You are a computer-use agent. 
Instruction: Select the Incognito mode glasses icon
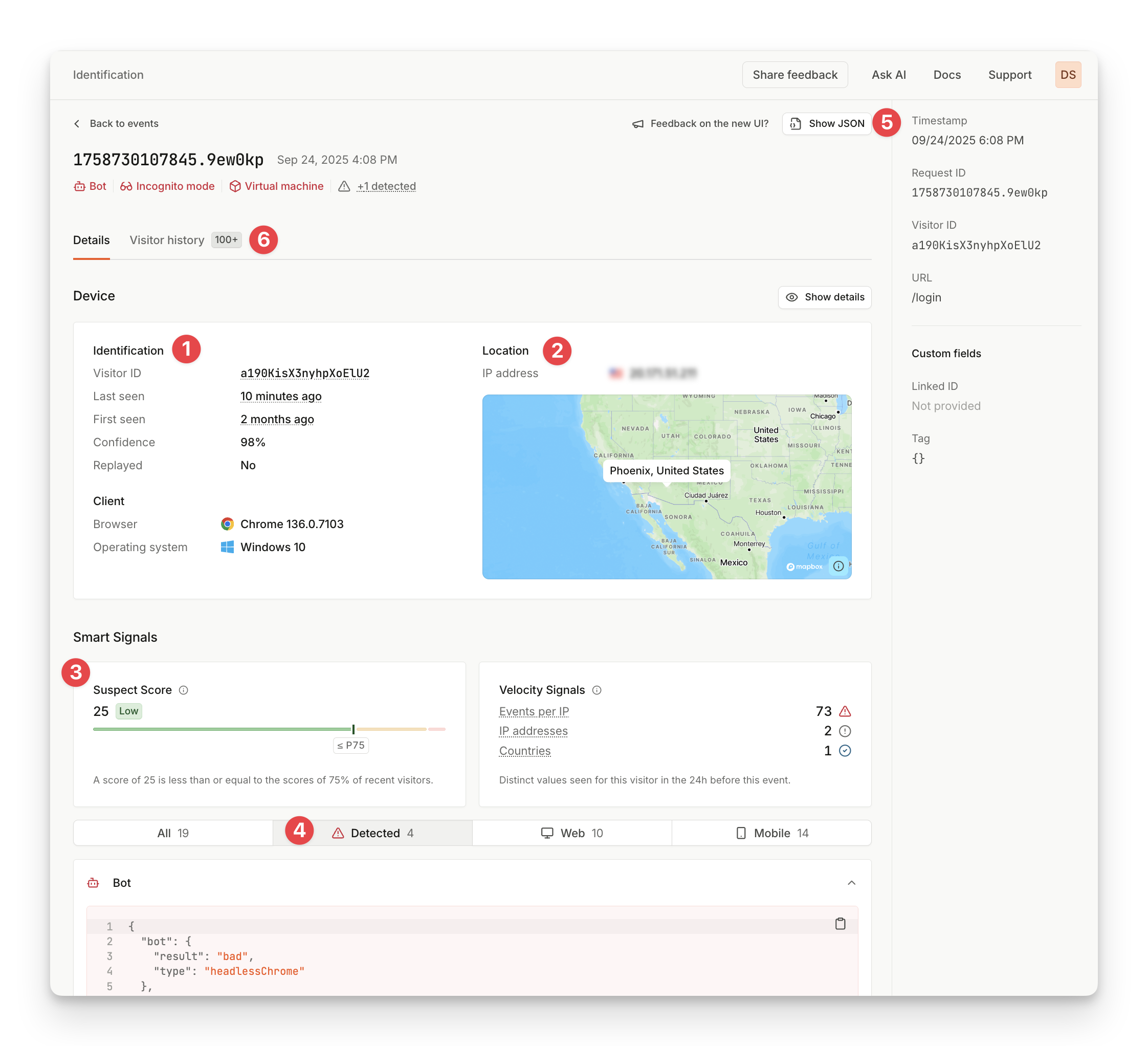(x=126, y=186)
